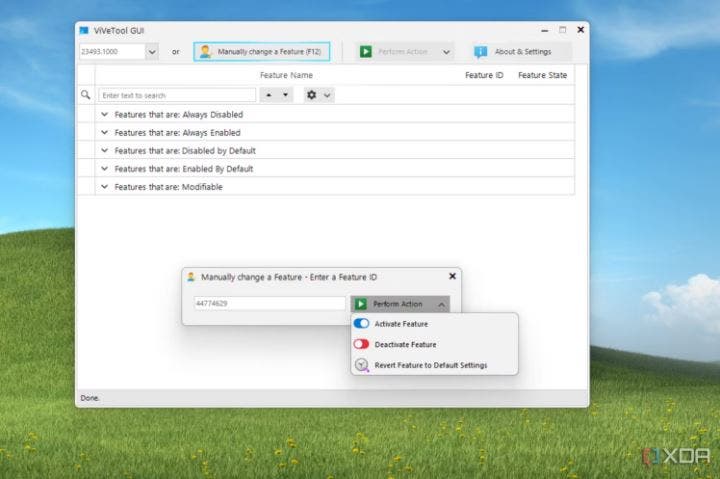This screenshot has height=479, width=720.
Task: Click the ViVeTool GUI title bar app icon
Action: pos(84,30)
